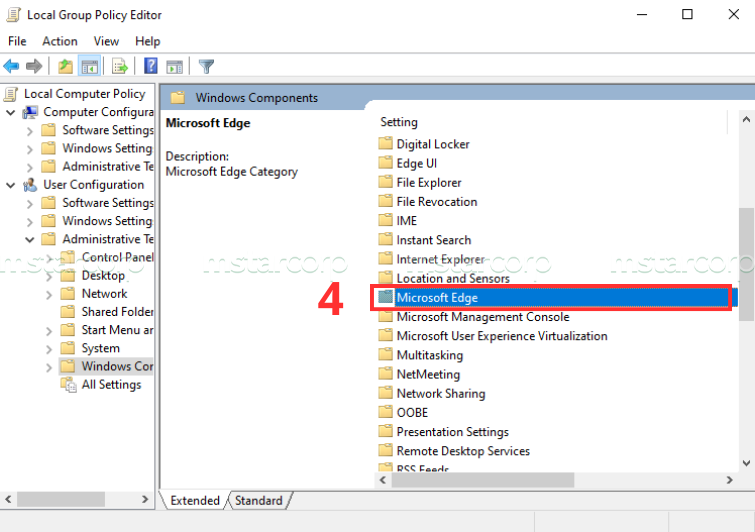Screen dimensions: 755x532
Task: Collapse the User Configuration node
Action: [x=11, y=185]
